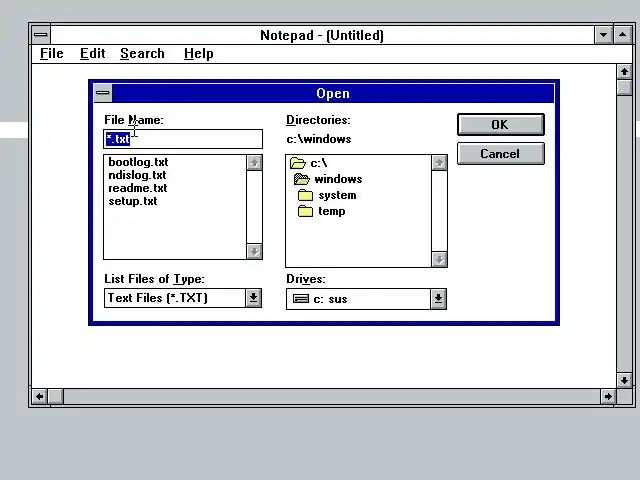Click the File Name text field
Screen dimensions: 640x480
pyautogui.click(x=183, y=139)
